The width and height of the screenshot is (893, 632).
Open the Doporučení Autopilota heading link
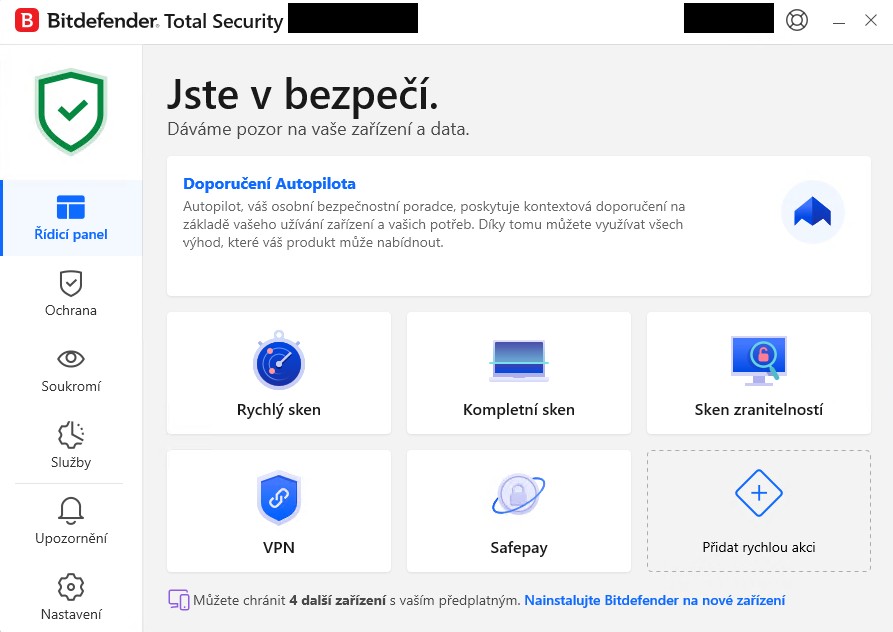(269, 184)
